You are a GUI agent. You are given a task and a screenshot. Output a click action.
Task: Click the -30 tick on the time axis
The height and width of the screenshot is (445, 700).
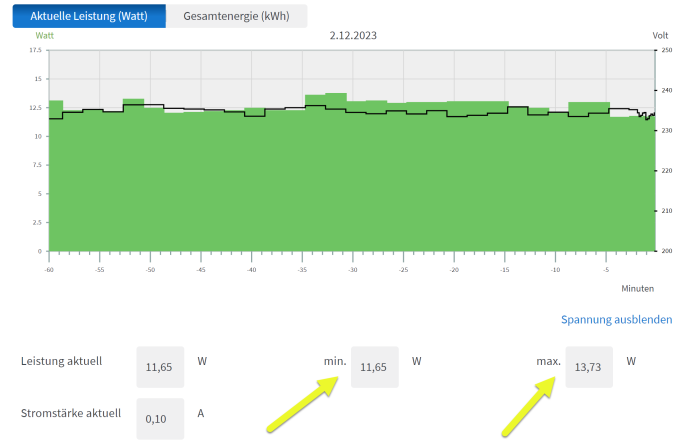[352, 270]
